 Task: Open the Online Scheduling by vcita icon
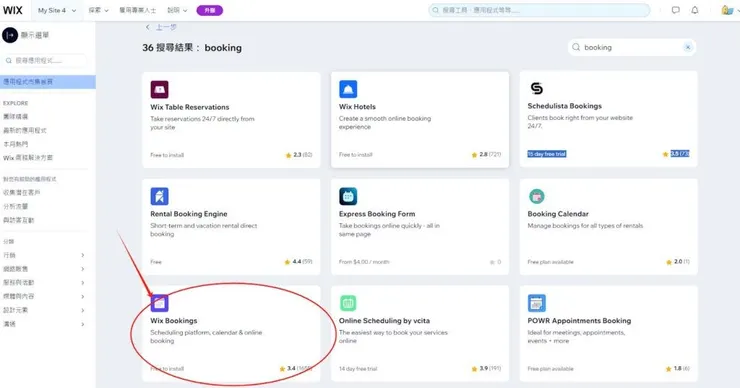(348, 303)
